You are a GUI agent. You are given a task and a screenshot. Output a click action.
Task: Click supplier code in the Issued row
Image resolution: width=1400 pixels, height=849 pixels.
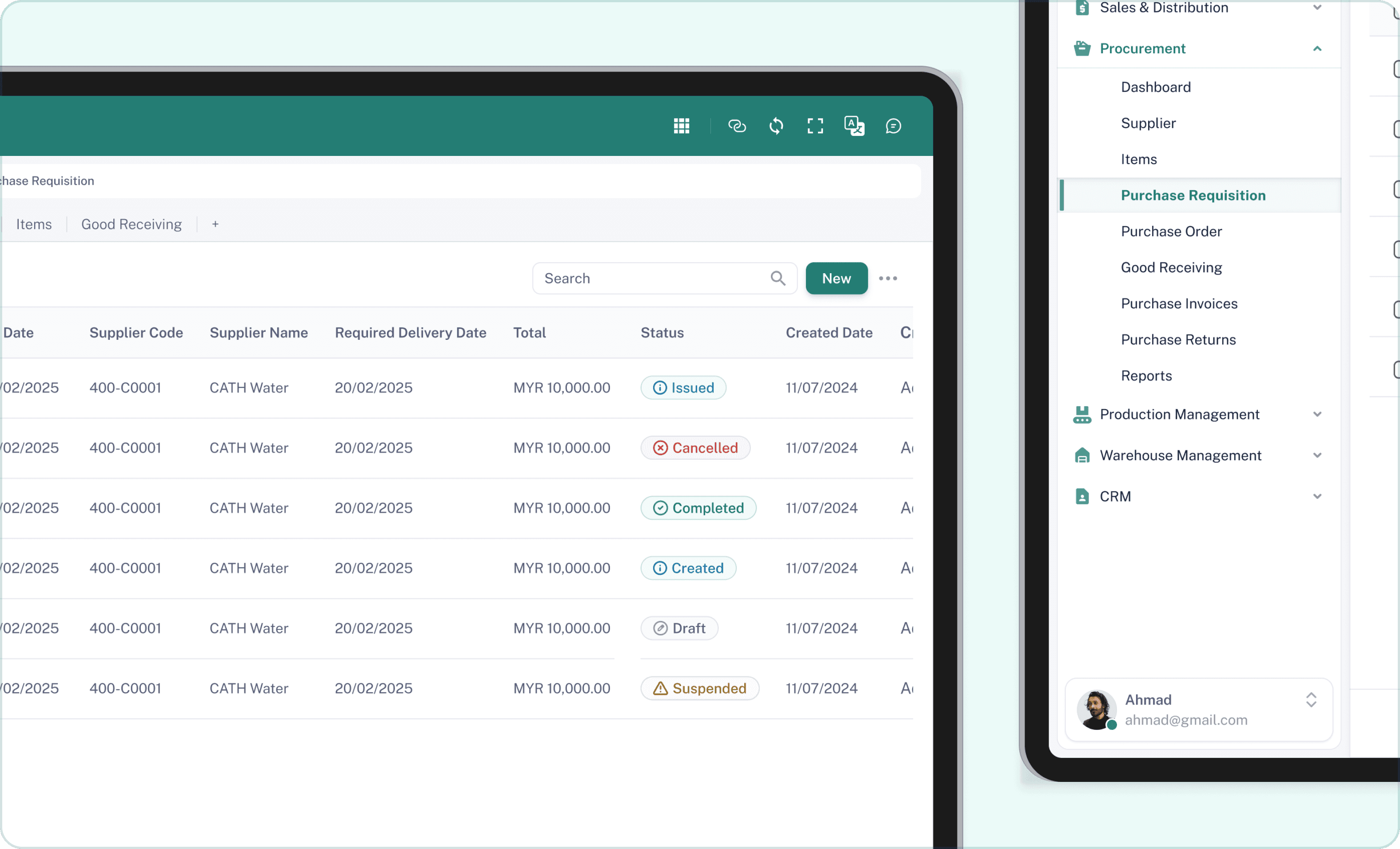coord(125,387)
